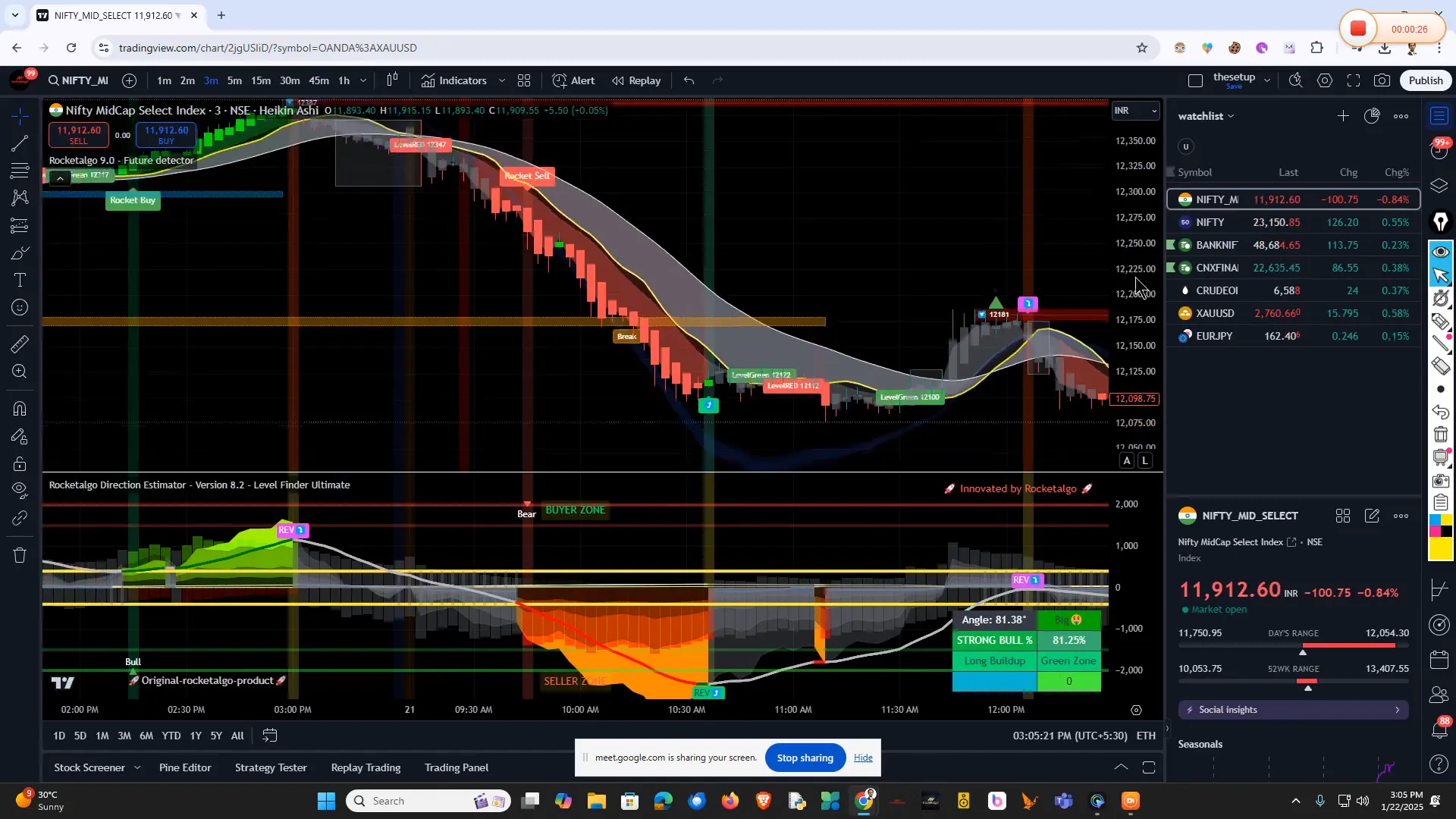Expand the timeframe interval dropdown arrow
The image size is (1456, 819).
tap(363, 80)
